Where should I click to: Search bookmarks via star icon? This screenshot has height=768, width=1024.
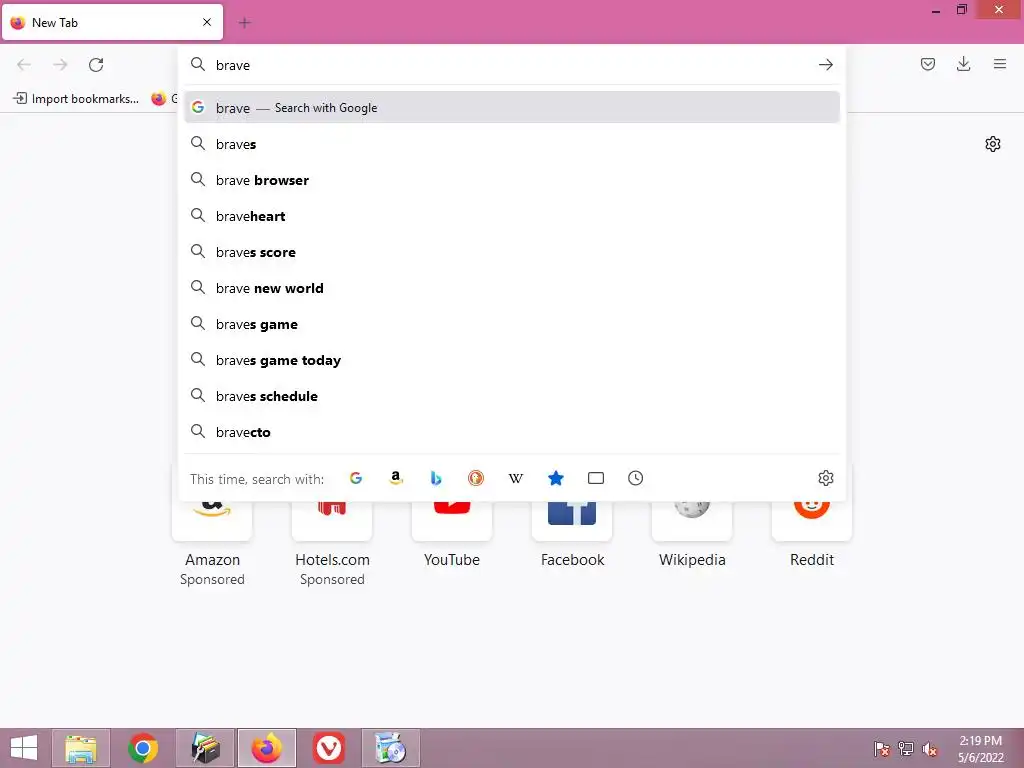click(556, 478)
